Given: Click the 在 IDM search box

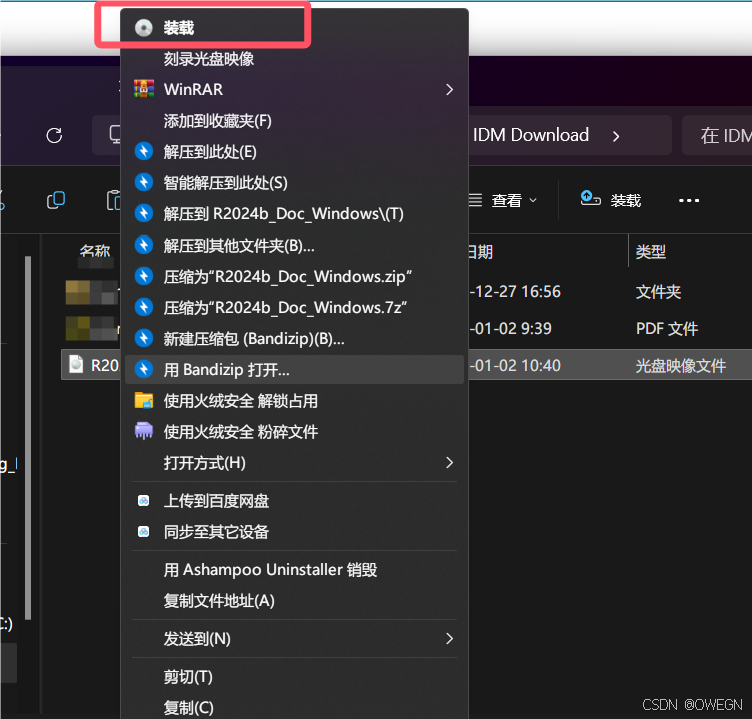Looking at the screenshot, I should click(717, 135).
